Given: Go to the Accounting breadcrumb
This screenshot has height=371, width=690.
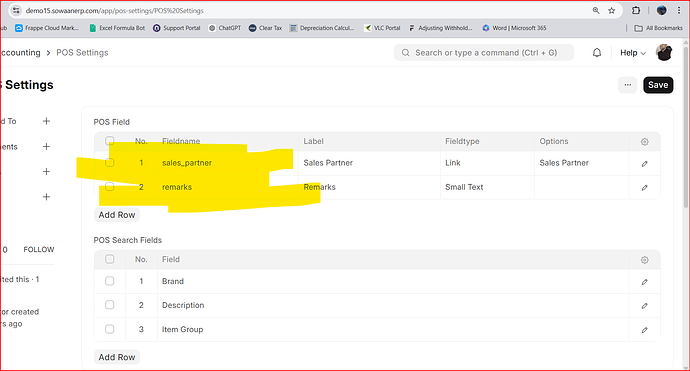Looking at the screenshot, I should coord(20,52).
